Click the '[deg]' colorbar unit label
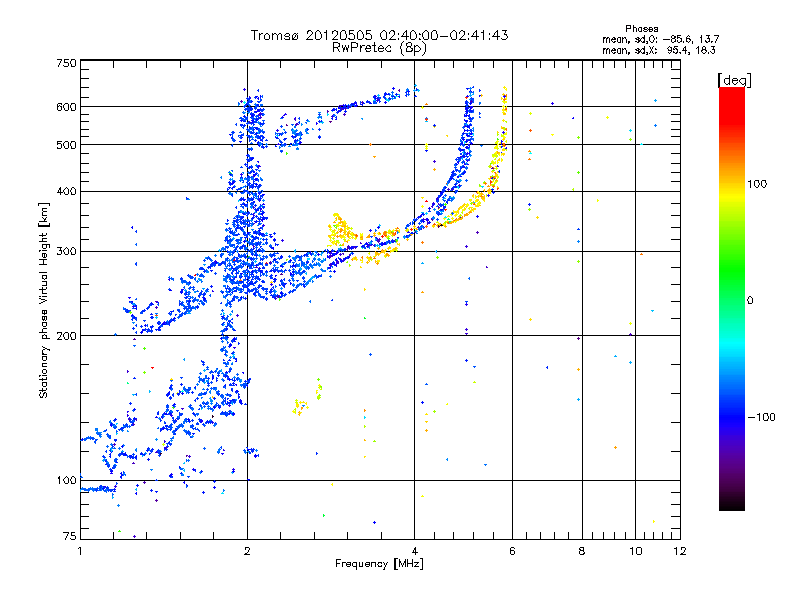 (x=734, y=80)
